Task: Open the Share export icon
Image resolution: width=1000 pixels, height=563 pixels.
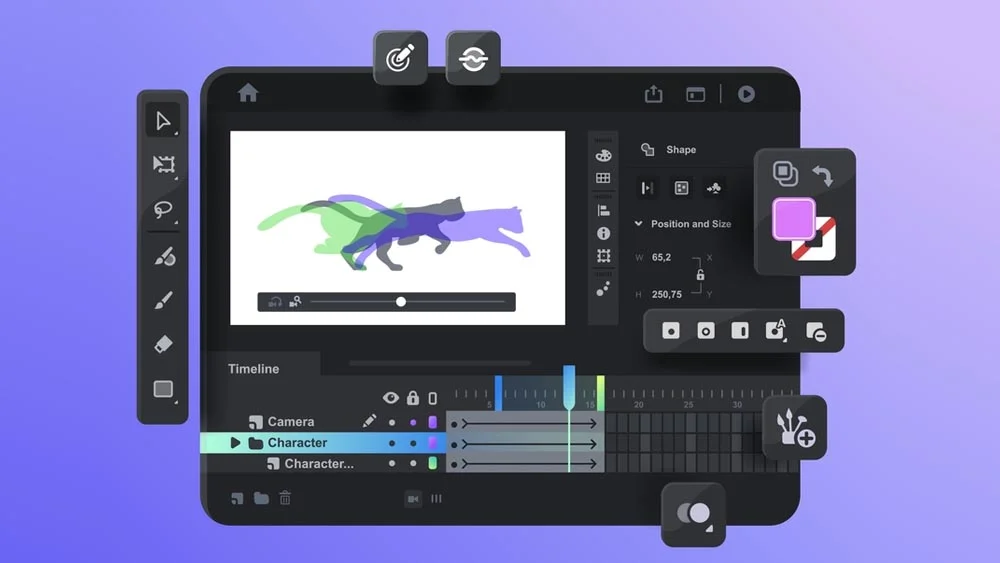Action: 653,94
